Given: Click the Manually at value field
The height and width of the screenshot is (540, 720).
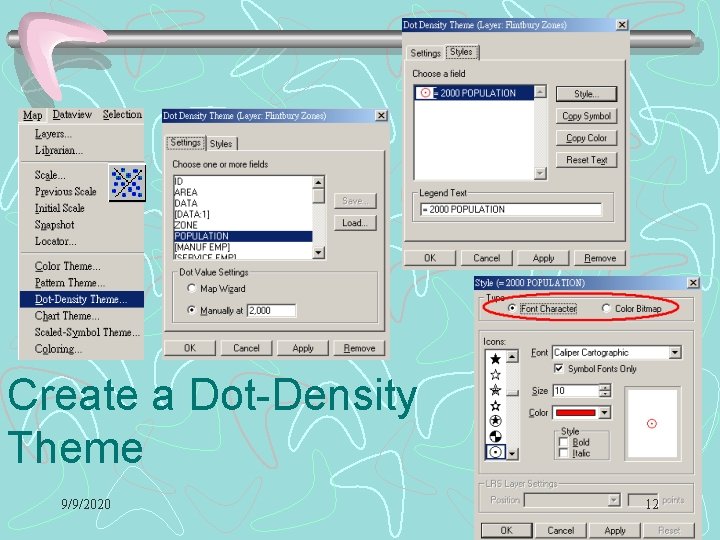Looking at the screenshot, I should pyautogui.click(x=271, y=310).
